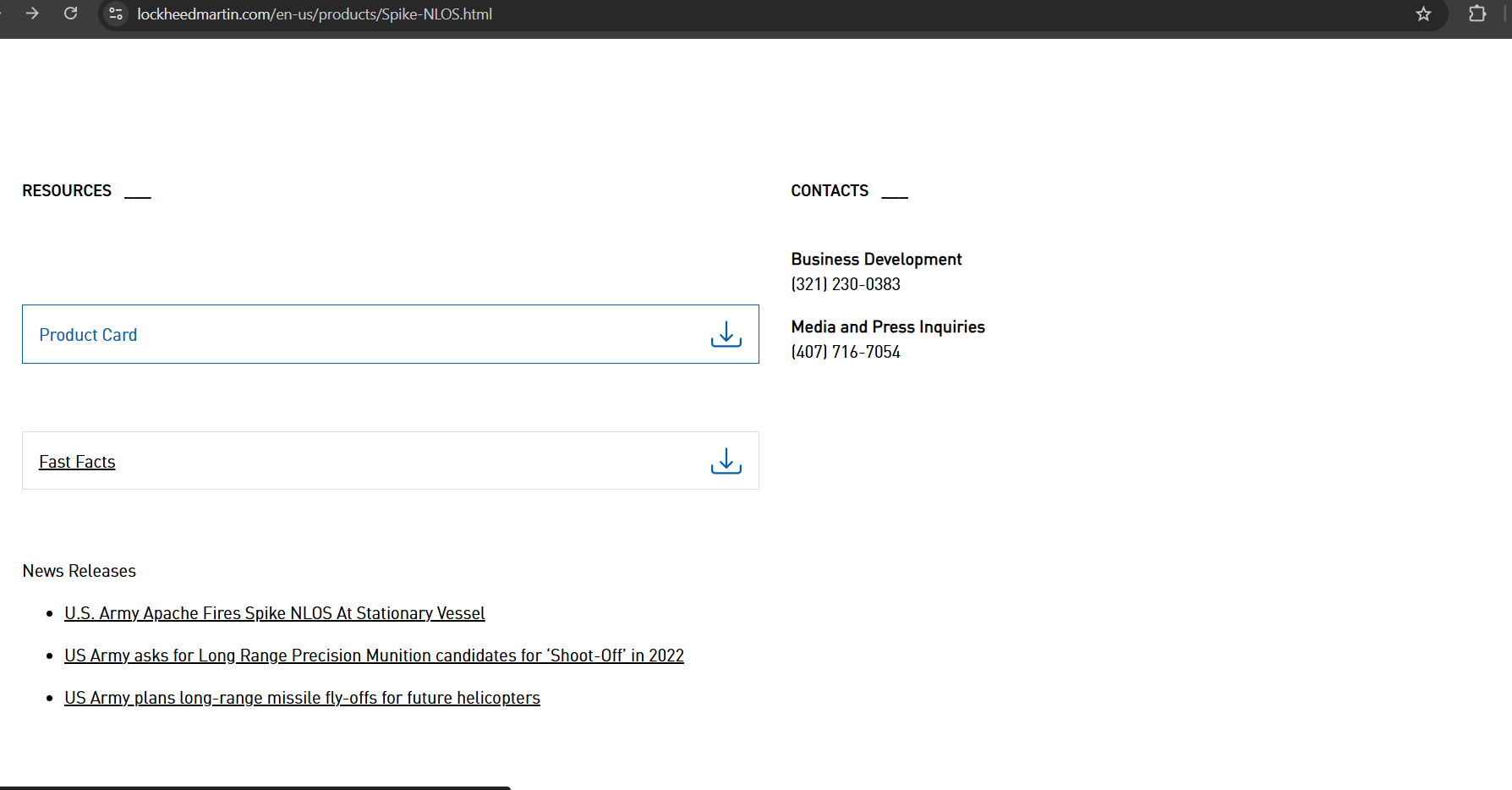The image size is (1512, 790).
Task: Click the Media and Press phone number
Action: [x=846, y=352]
